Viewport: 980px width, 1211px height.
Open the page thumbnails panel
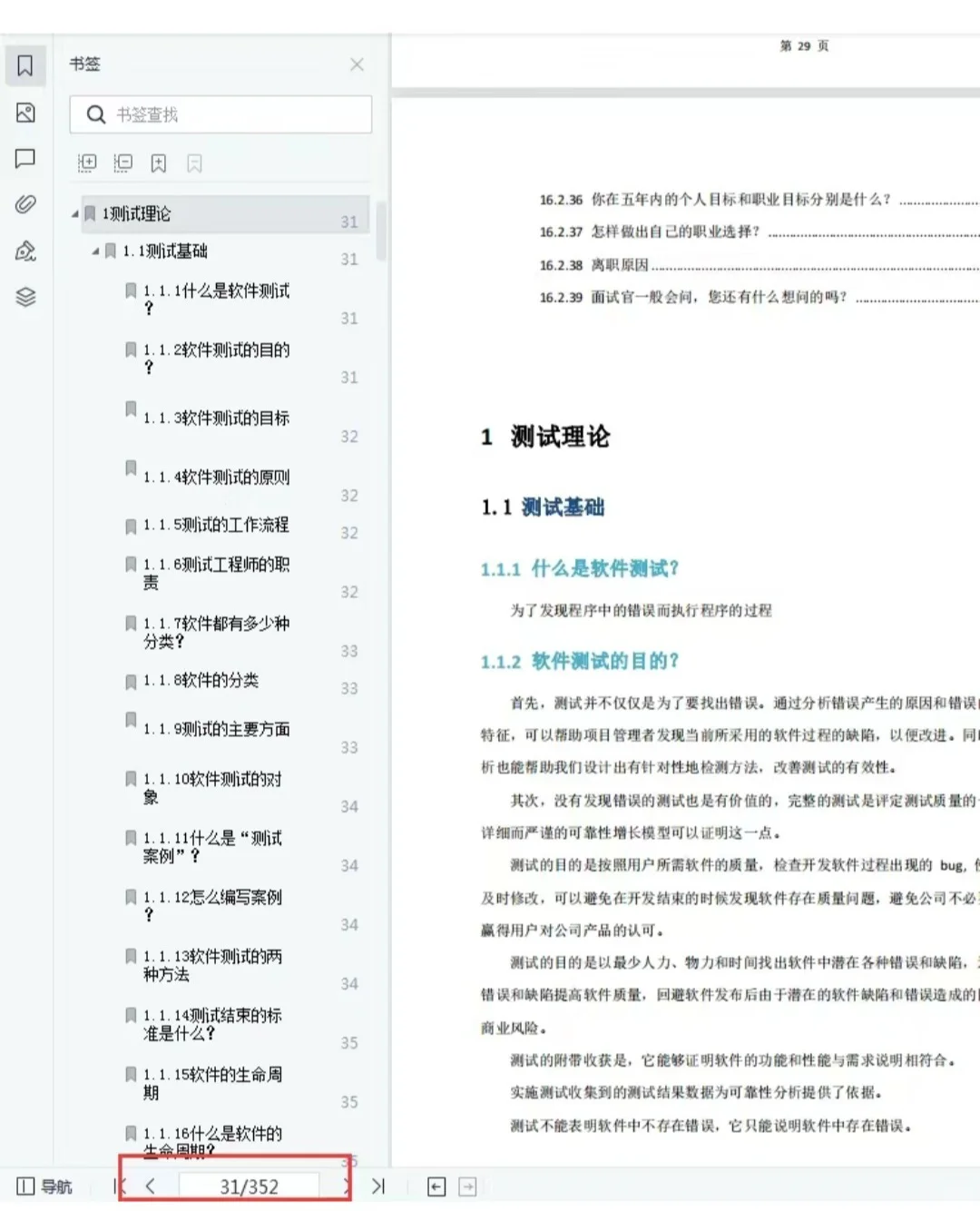click(x=25, y=113)
